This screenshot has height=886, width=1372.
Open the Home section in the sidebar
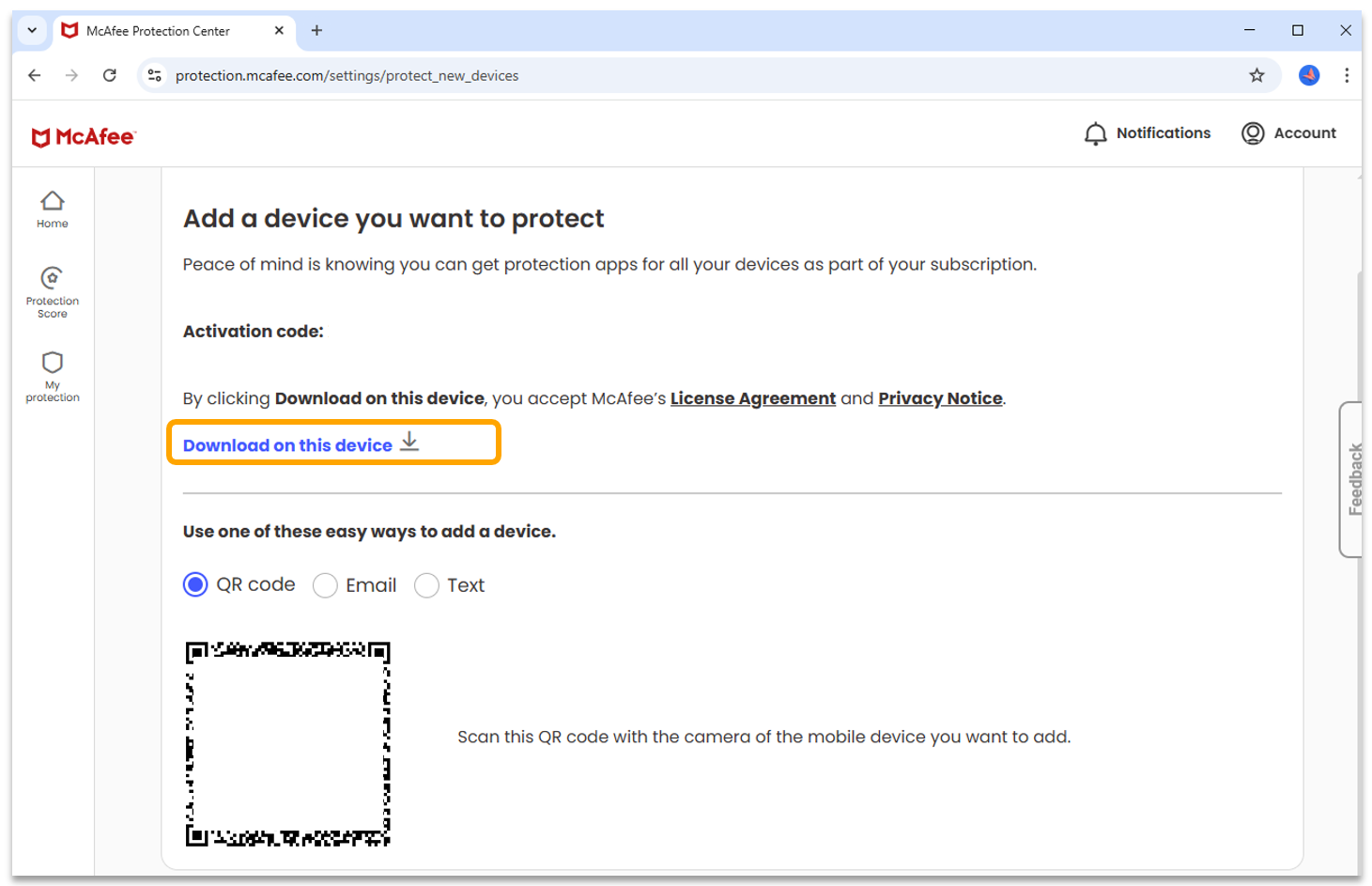pos(52,209)
